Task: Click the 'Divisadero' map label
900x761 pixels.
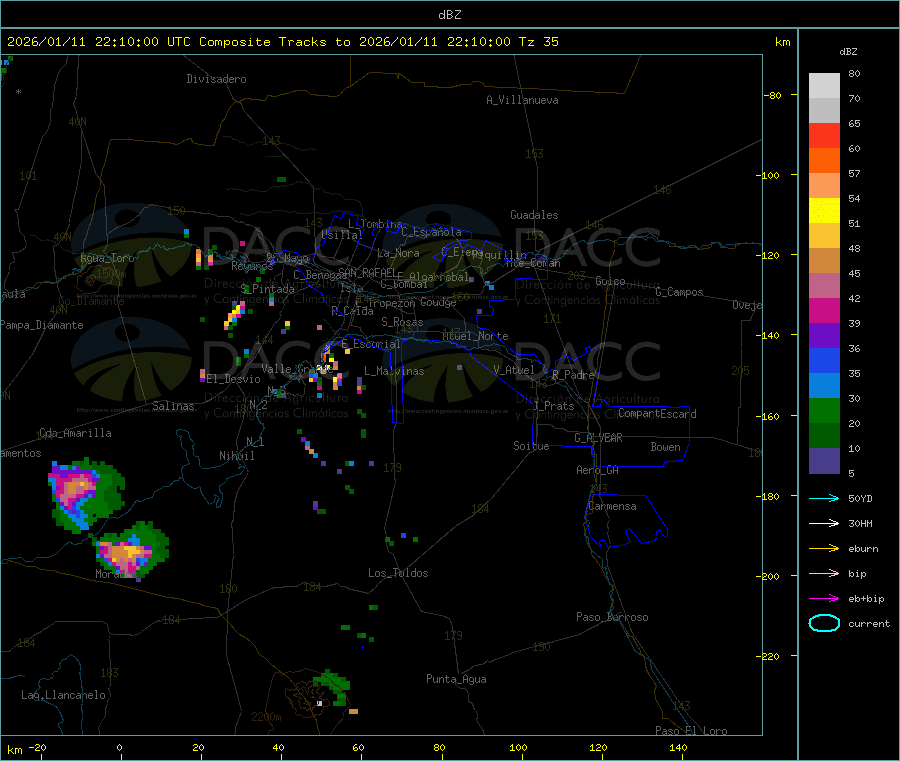Action: tap(216, 79)
